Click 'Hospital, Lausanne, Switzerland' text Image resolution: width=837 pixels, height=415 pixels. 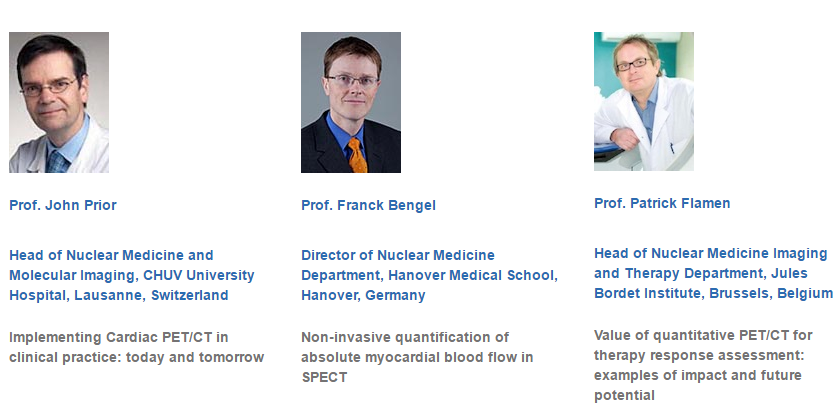coord(119,295)
